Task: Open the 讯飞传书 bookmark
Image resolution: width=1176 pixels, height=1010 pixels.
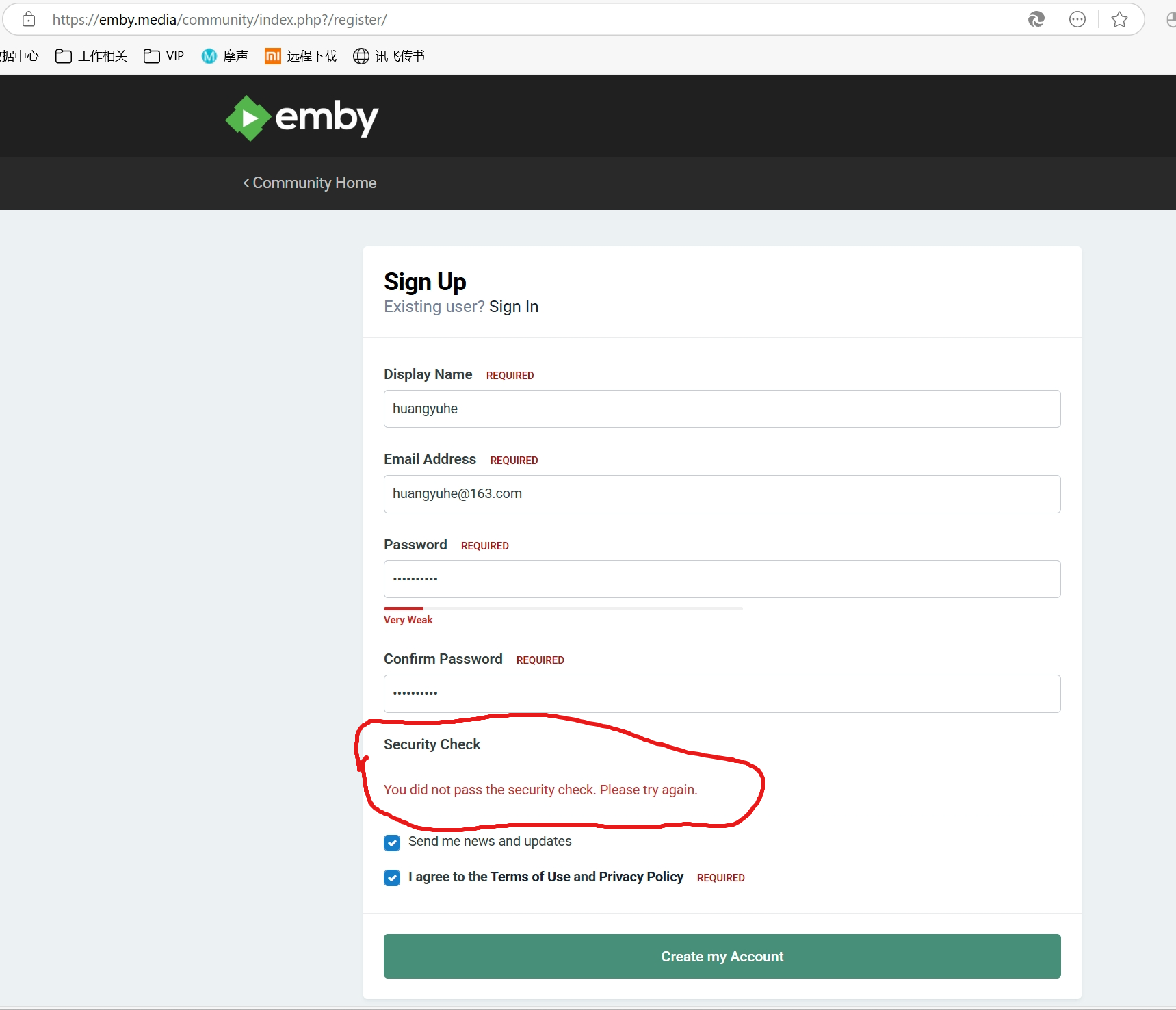Action: tap(388, 56)
